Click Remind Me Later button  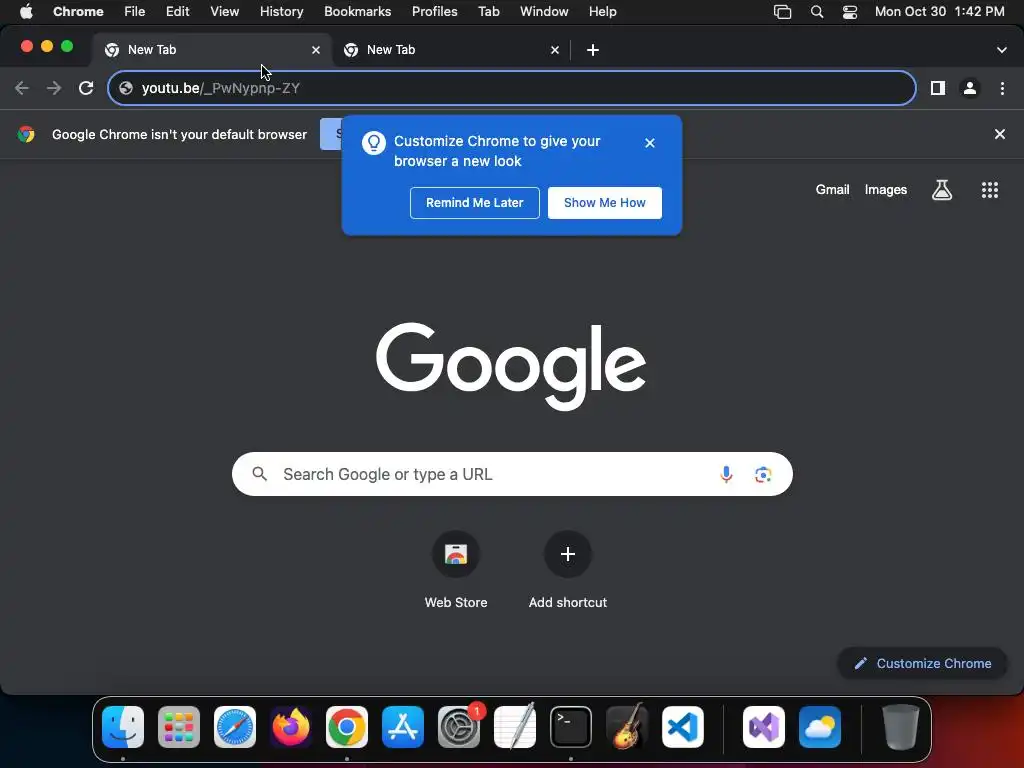475,203
